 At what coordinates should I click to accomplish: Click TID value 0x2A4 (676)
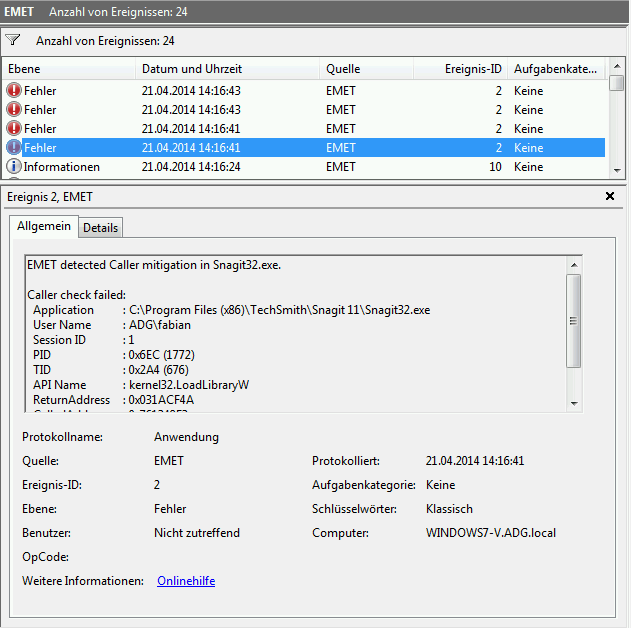pyautogui.click(x=159, y=370)
